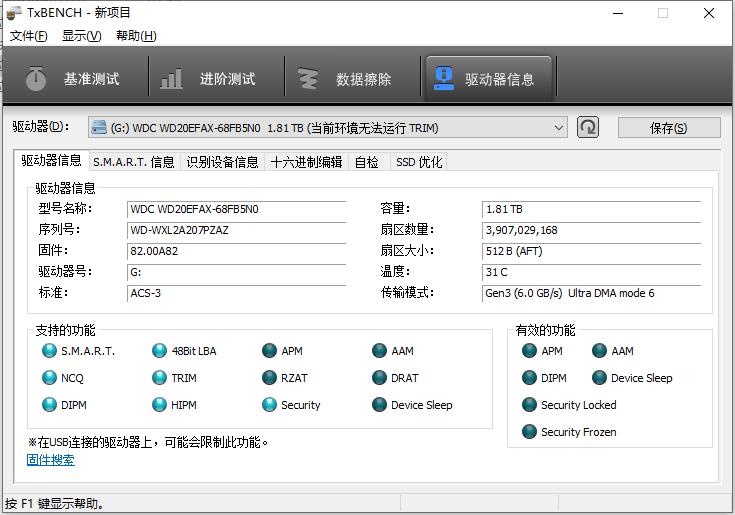Image resolution: width=735 pixels, height=515 pixels.
Task: Click the 固件 field showing 82.00A82
Action: coord(236,252)
